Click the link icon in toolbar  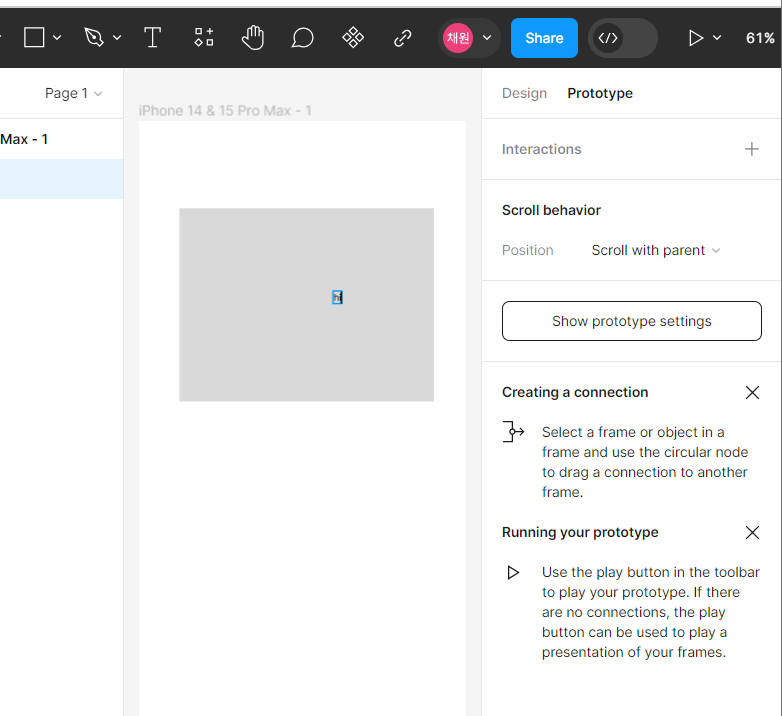(402, 37)
